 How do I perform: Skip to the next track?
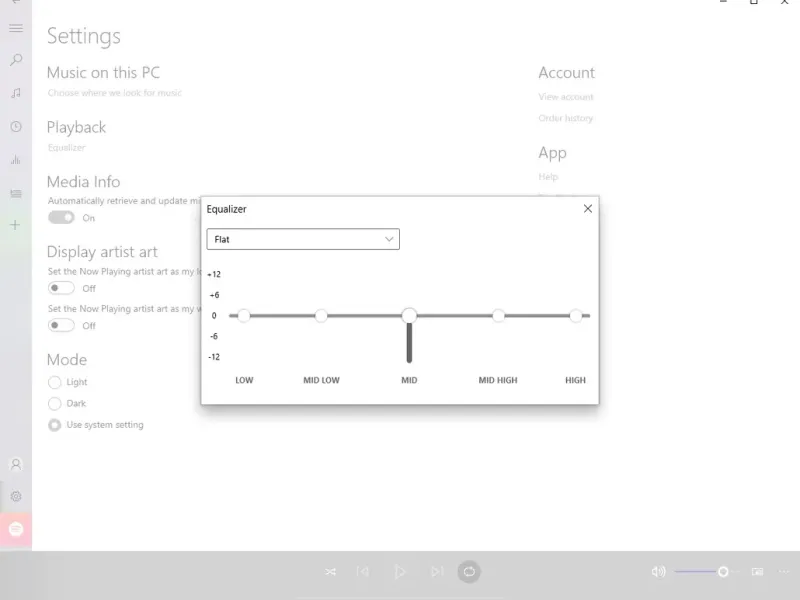437,571
